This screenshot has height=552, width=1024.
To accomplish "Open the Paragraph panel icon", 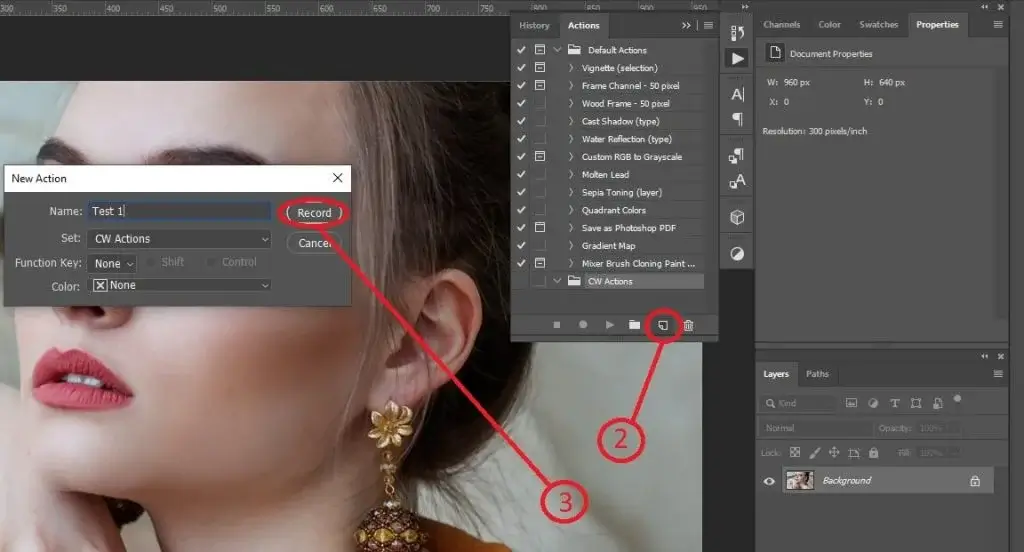I will pos(737,119).
